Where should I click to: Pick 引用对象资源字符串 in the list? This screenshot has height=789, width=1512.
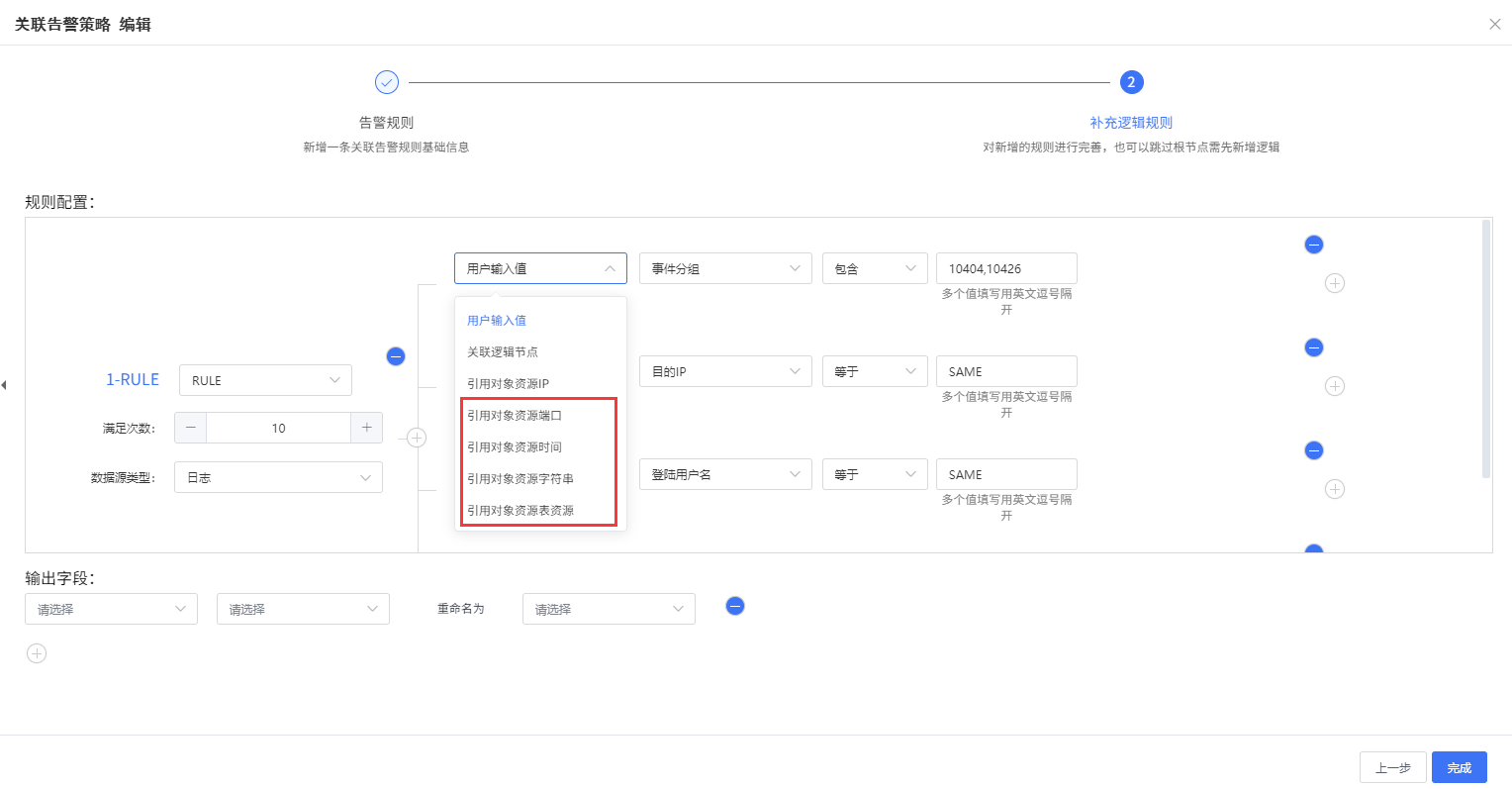point(520,479)
